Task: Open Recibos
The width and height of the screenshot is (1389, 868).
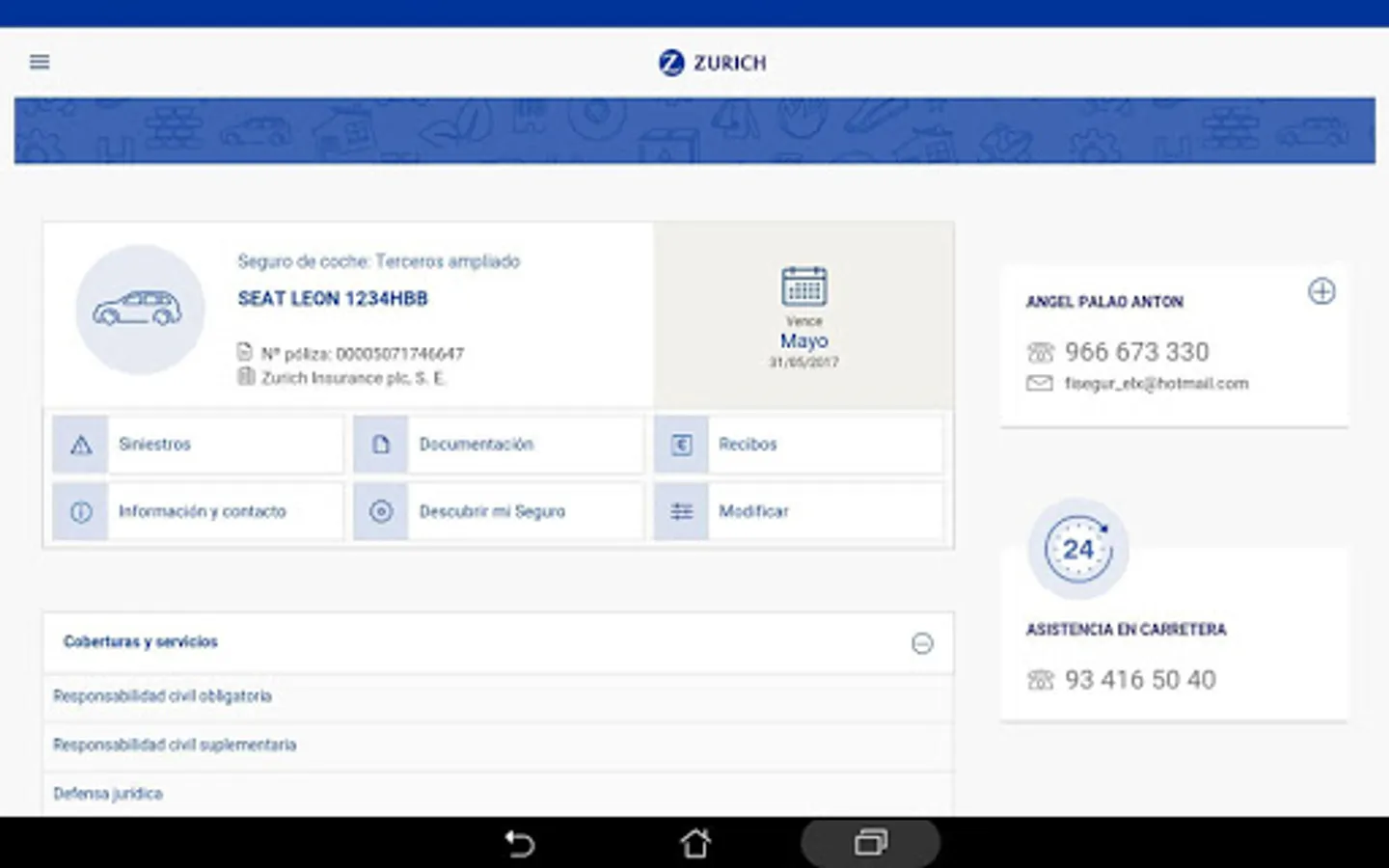Action: point(799,445)
